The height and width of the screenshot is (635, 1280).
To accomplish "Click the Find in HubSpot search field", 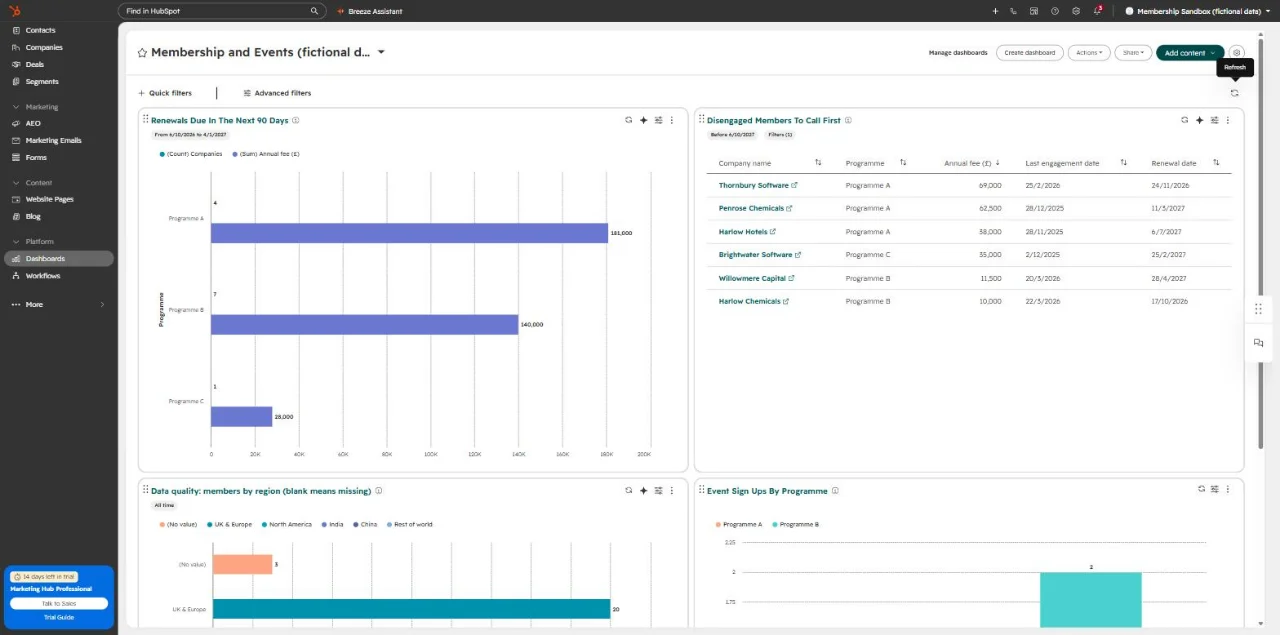I will [222, 11].
